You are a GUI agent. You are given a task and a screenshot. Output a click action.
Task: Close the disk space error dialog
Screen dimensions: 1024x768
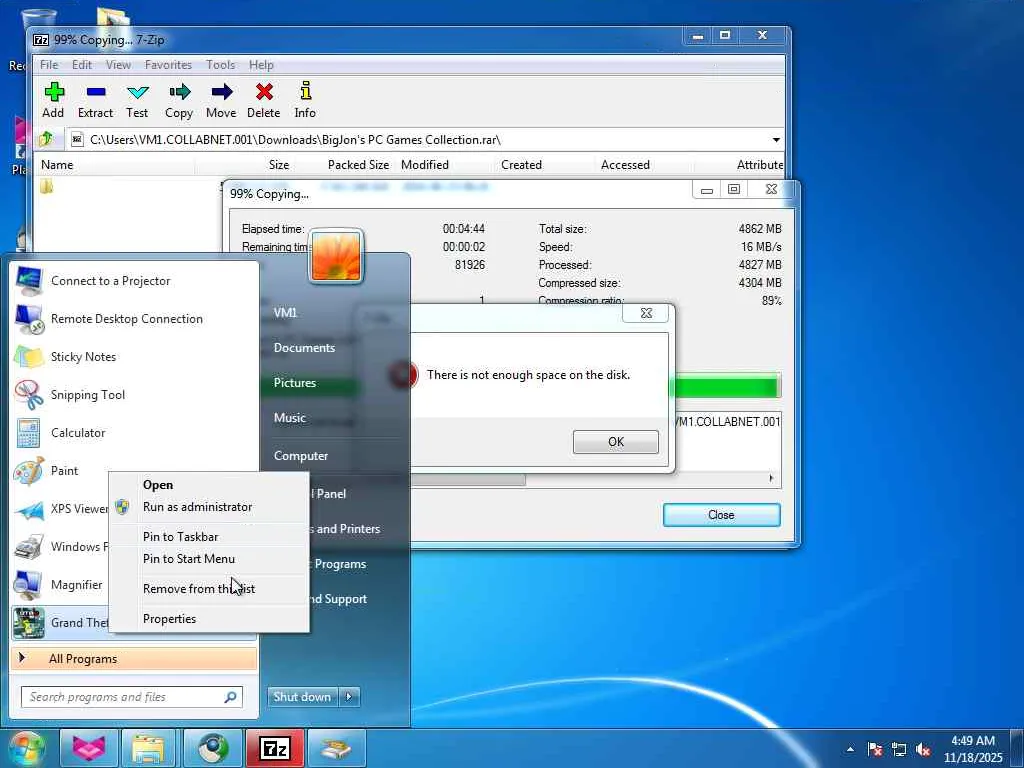pyautogui.click(x=646, y=313)
